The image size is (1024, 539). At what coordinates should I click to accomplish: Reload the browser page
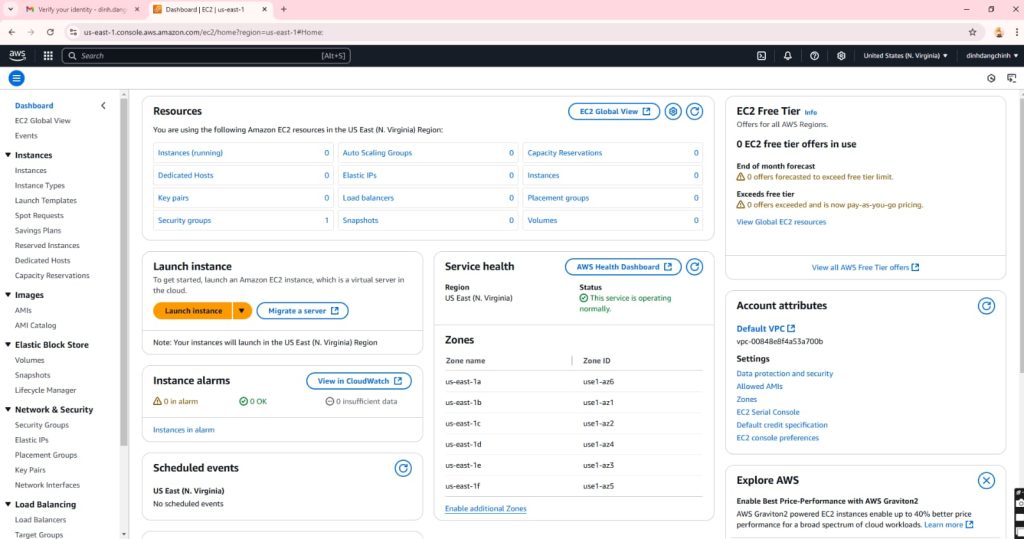click(50, 32)
